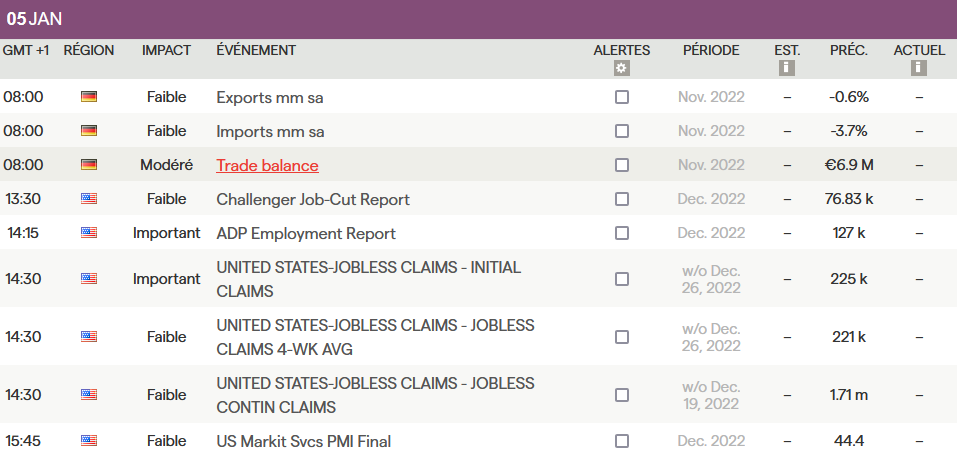Click the US flag beside US Markit Svcs PMI
The height and width of the screenshot is (464, 958).
pos(89,441)
